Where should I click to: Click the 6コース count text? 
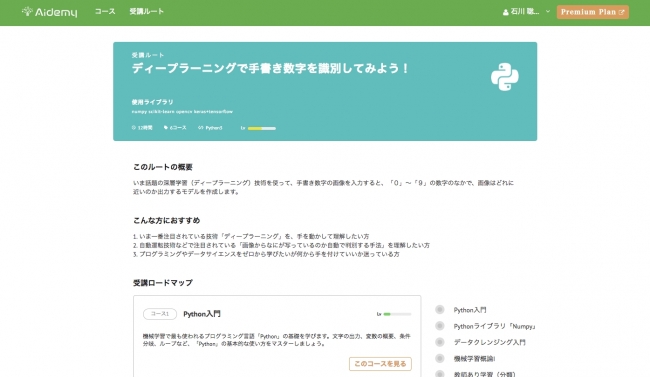(178, 128)
